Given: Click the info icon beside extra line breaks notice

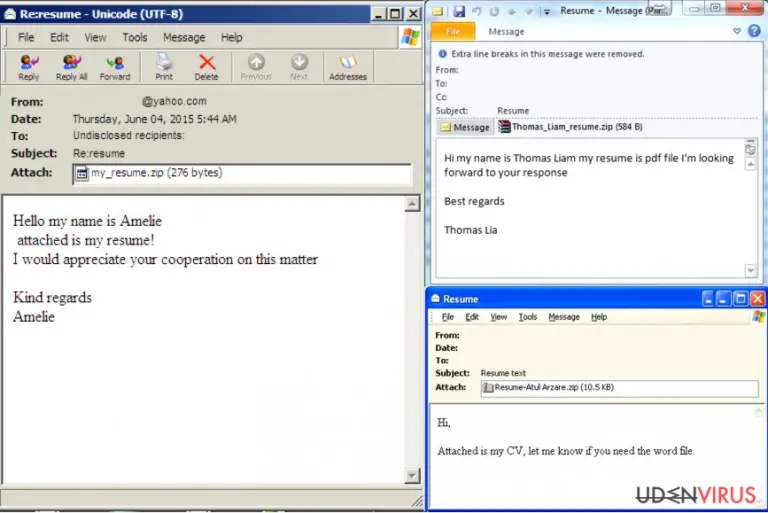Looking at the screenshot, I should (442, 54).
